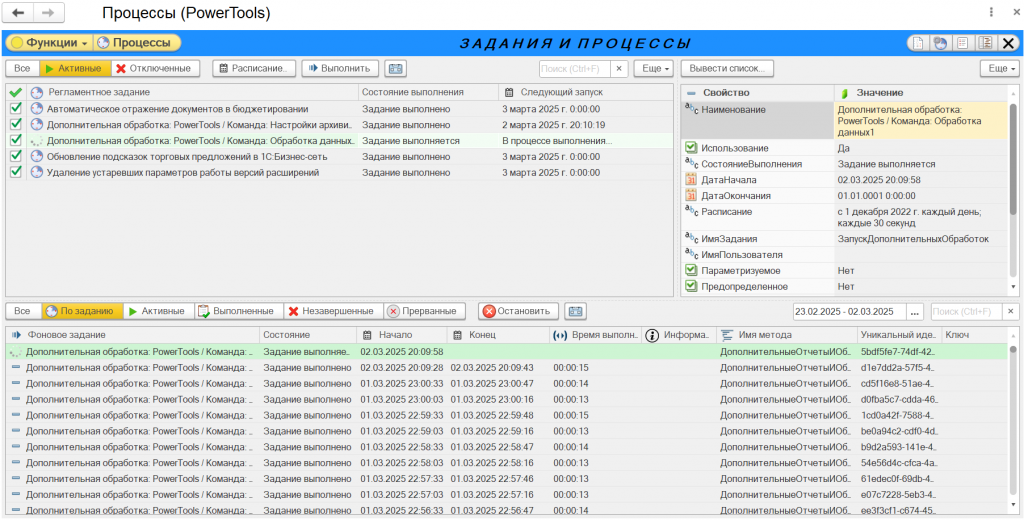Screen dimensions: 1024x520
Task: Click the calendar icon next to Выполнить
Action: (394, 68)
